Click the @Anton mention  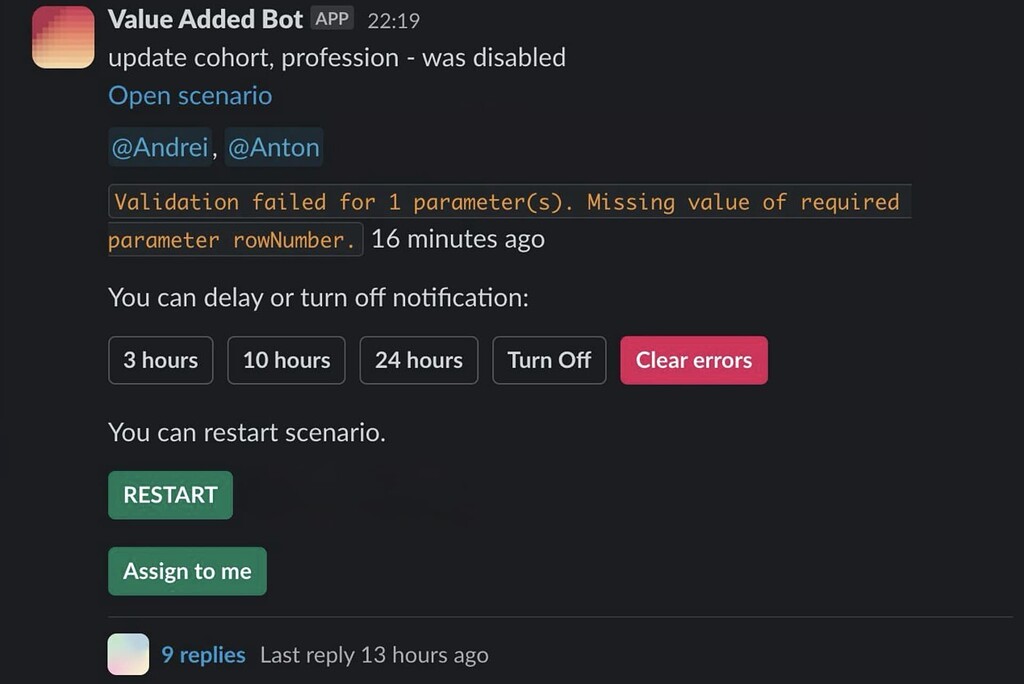(274, 147)
